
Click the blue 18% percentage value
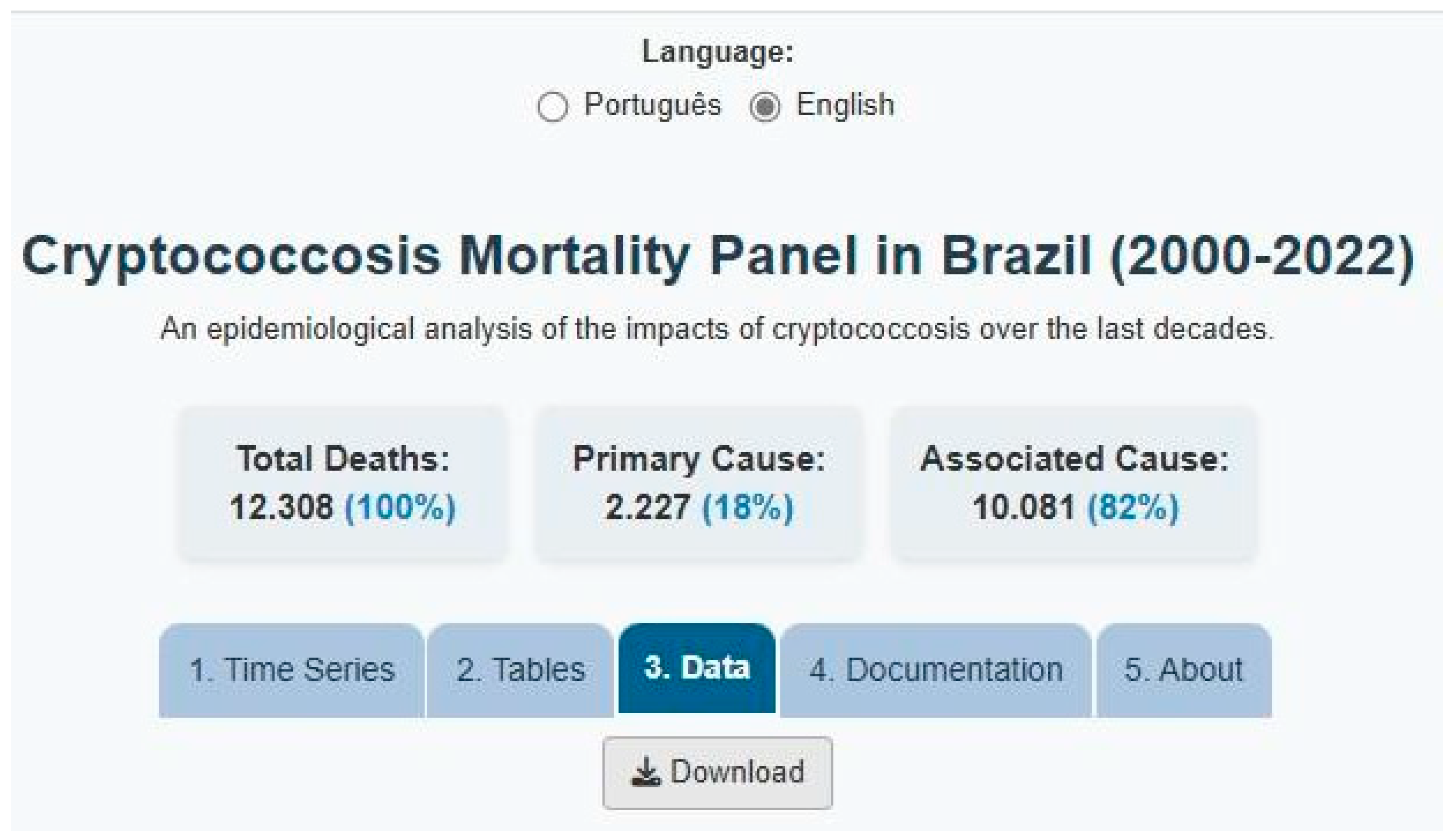tap(748, 508)
